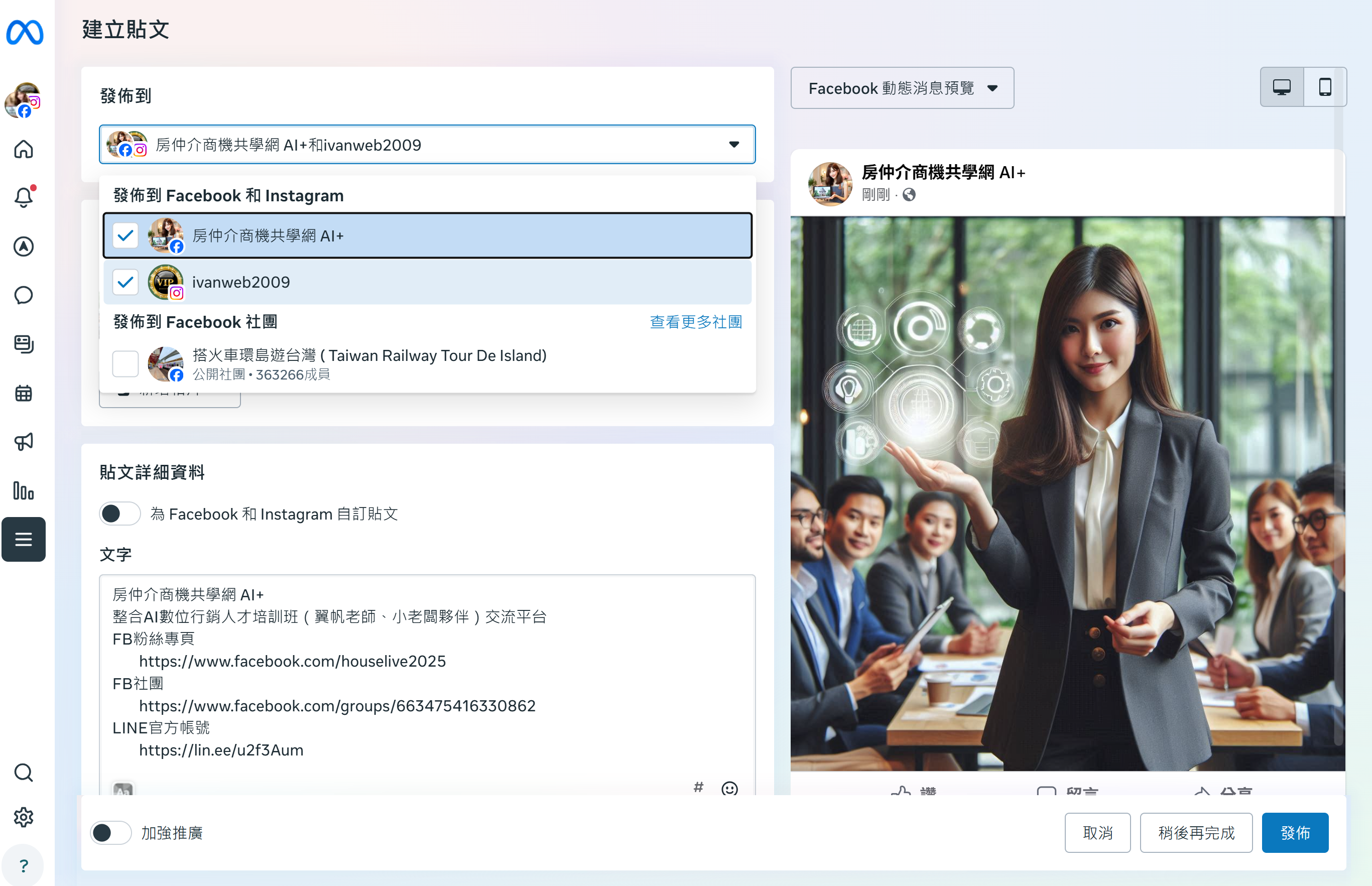
Task: Click the Meta logo icon
Action: click(x=25, y=32)
